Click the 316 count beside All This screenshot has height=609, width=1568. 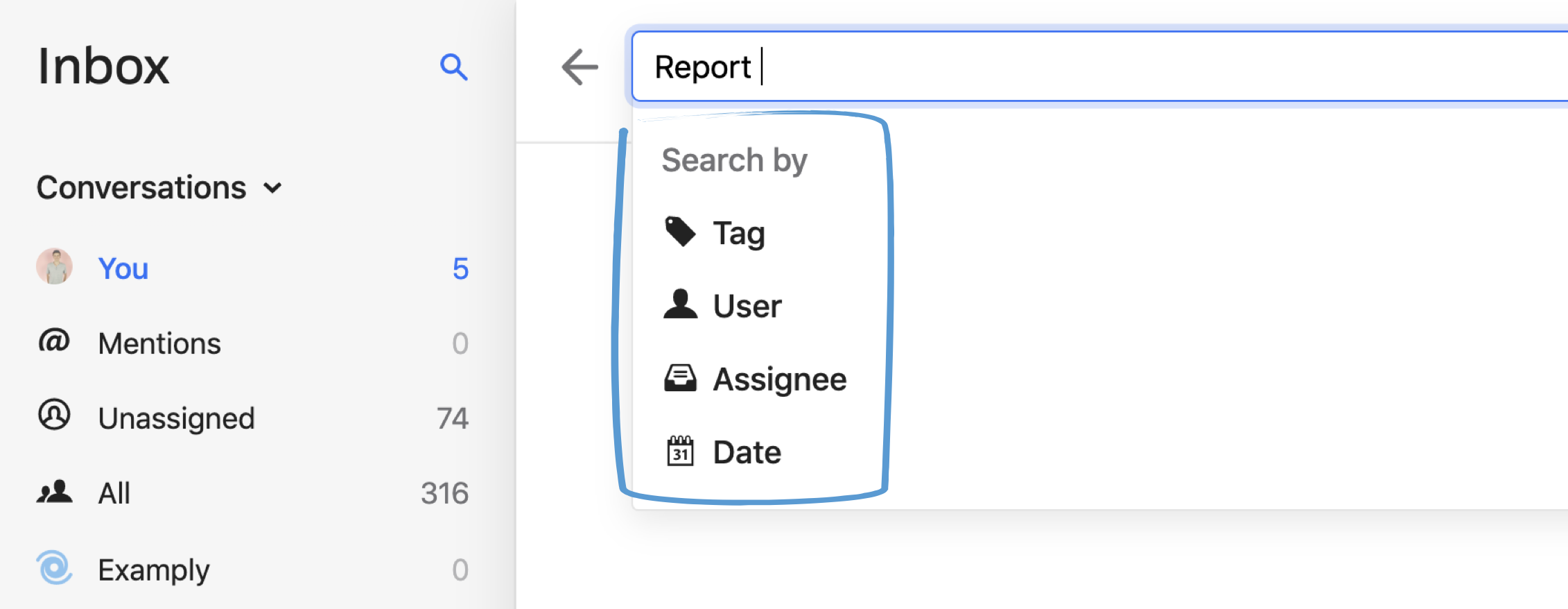pos(445,493)
